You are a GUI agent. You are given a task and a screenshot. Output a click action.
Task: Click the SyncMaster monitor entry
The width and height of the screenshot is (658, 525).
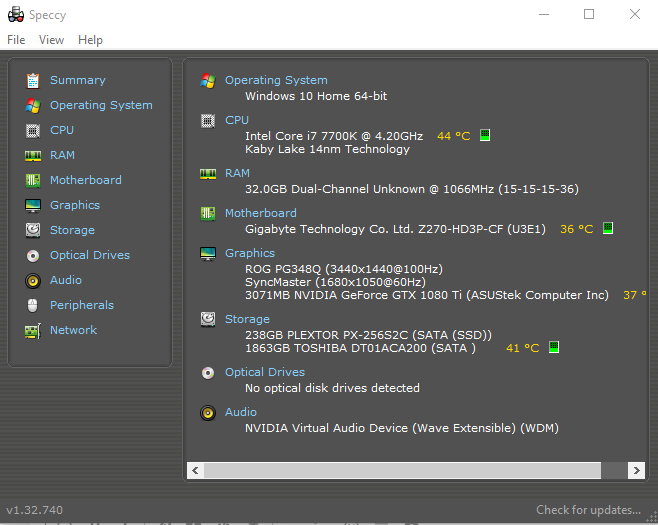tap(335, 282)
